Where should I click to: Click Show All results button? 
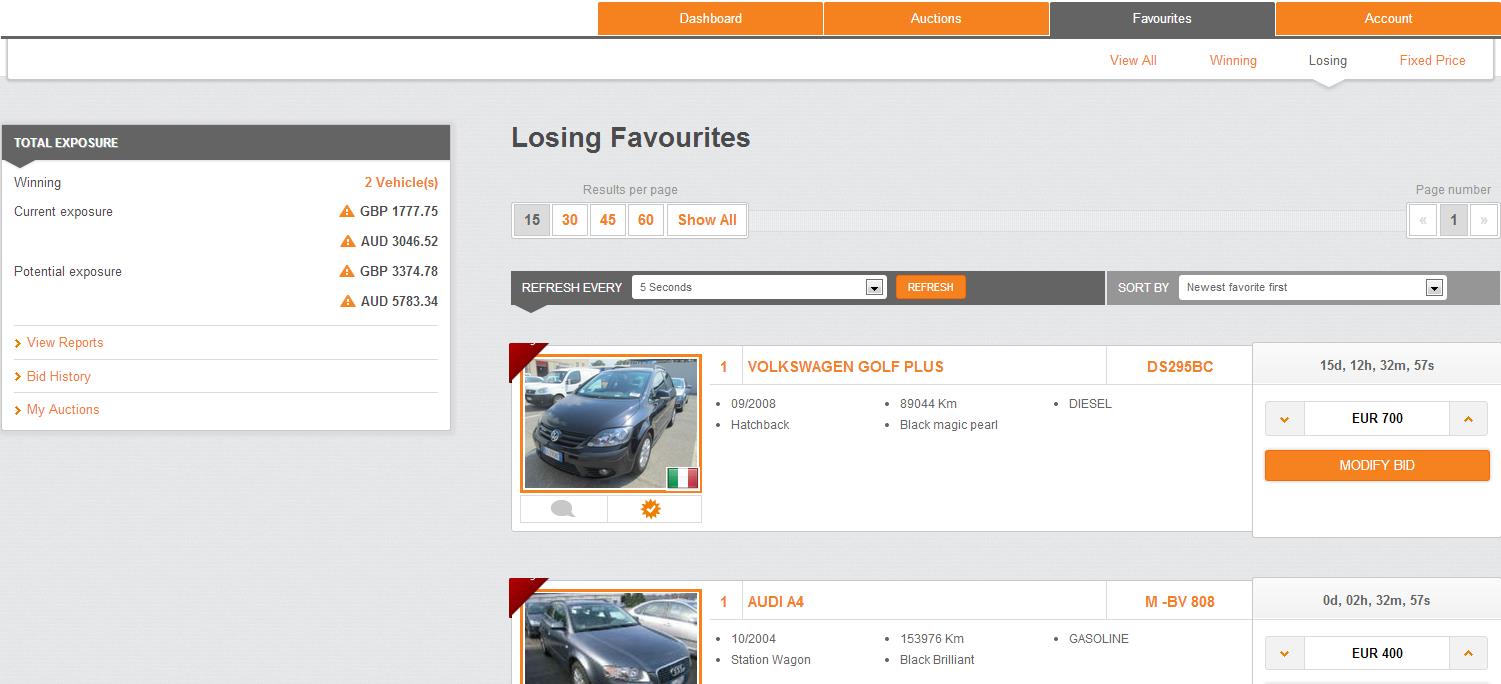(x=707, y=220)
